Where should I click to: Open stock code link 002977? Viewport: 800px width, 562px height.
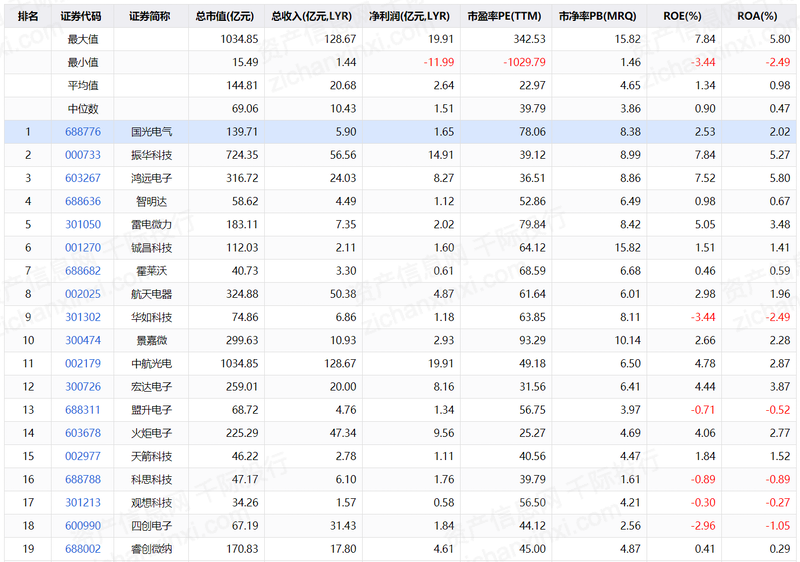[83, 456]
